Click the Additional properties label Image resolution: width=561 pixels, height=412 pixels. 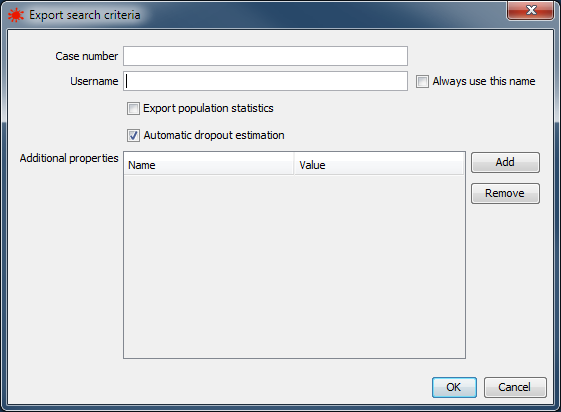click(x=69, y=158)
